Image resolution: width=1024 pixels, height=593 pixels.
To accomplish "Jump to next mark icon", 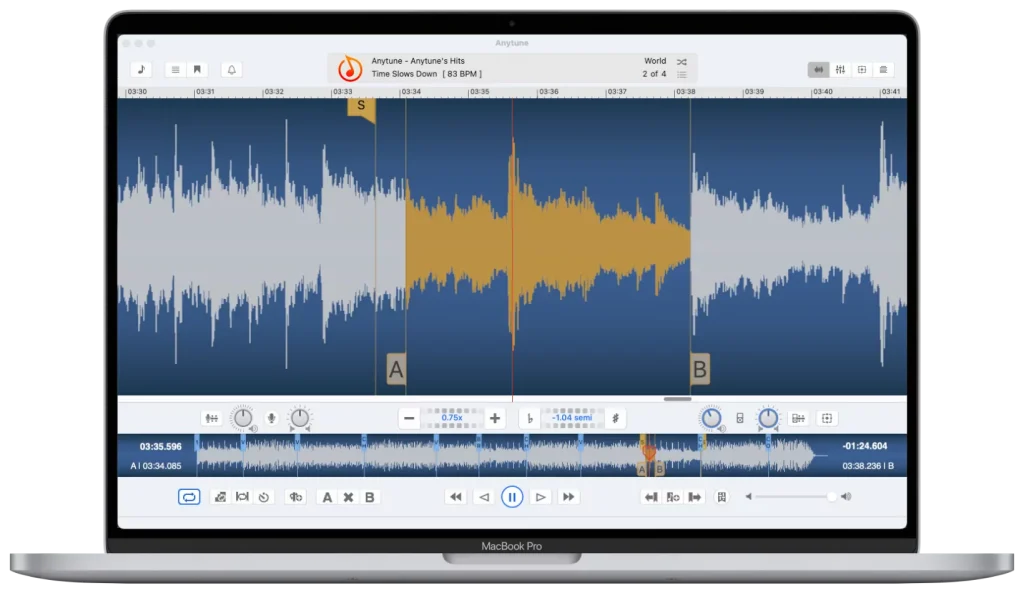I will [695, 497].
